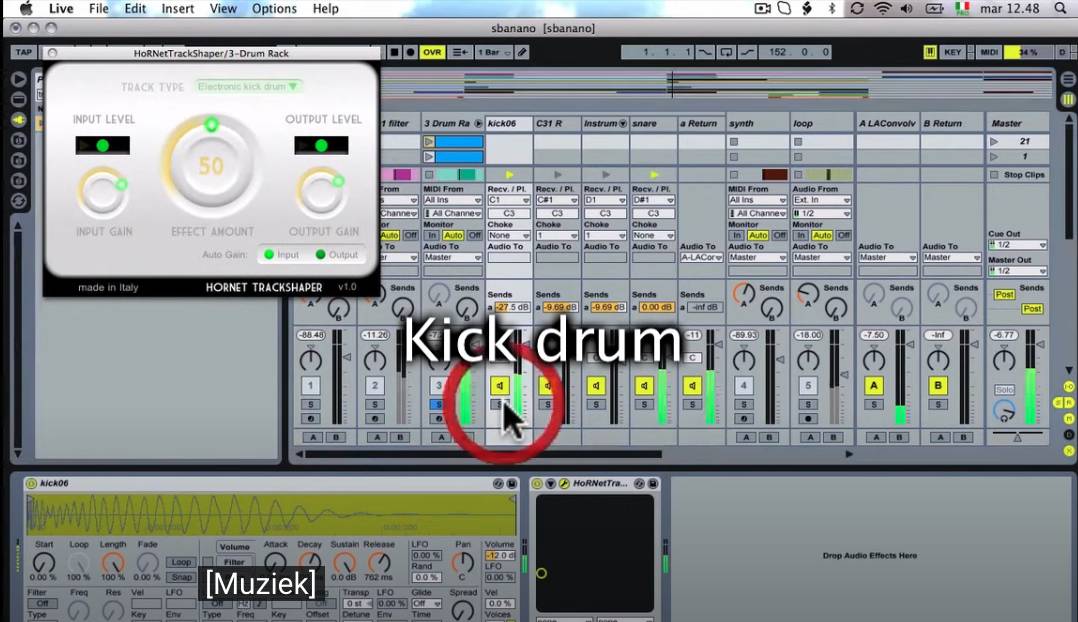
Task: Click the draw mode pencil icon
Action: [x=522, y=52]
